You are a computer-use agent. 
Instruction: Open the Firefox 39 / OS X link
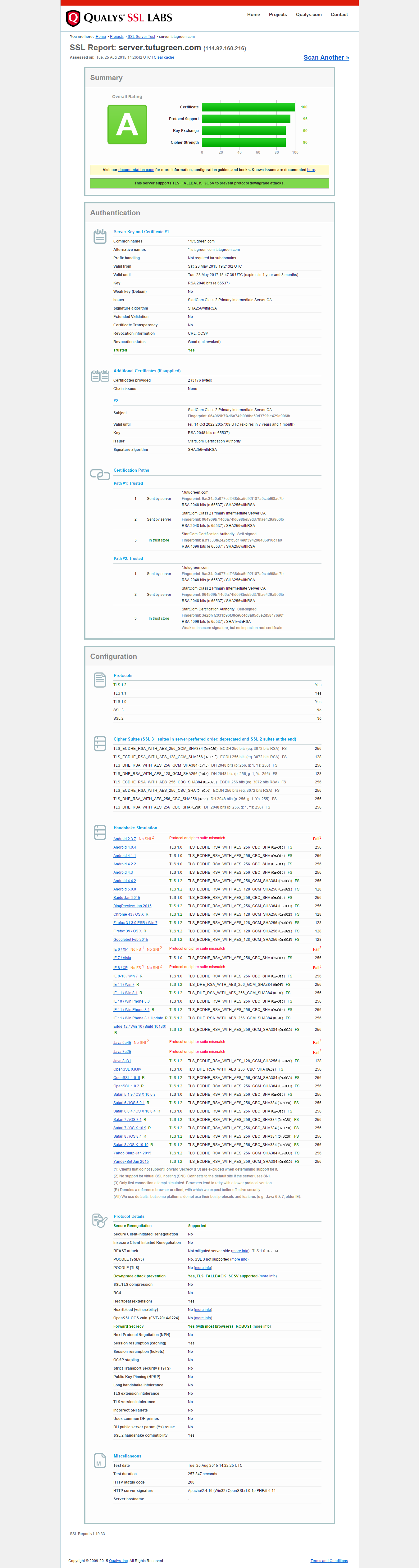[127, 931]
